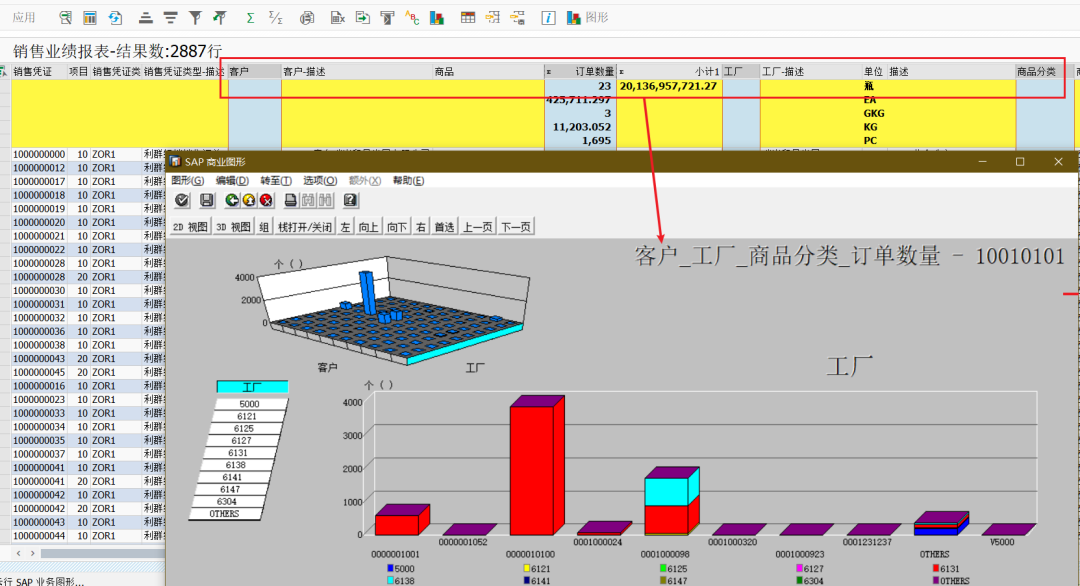
Task: Click the export file icon with green arrow
Action: [362, 18]
